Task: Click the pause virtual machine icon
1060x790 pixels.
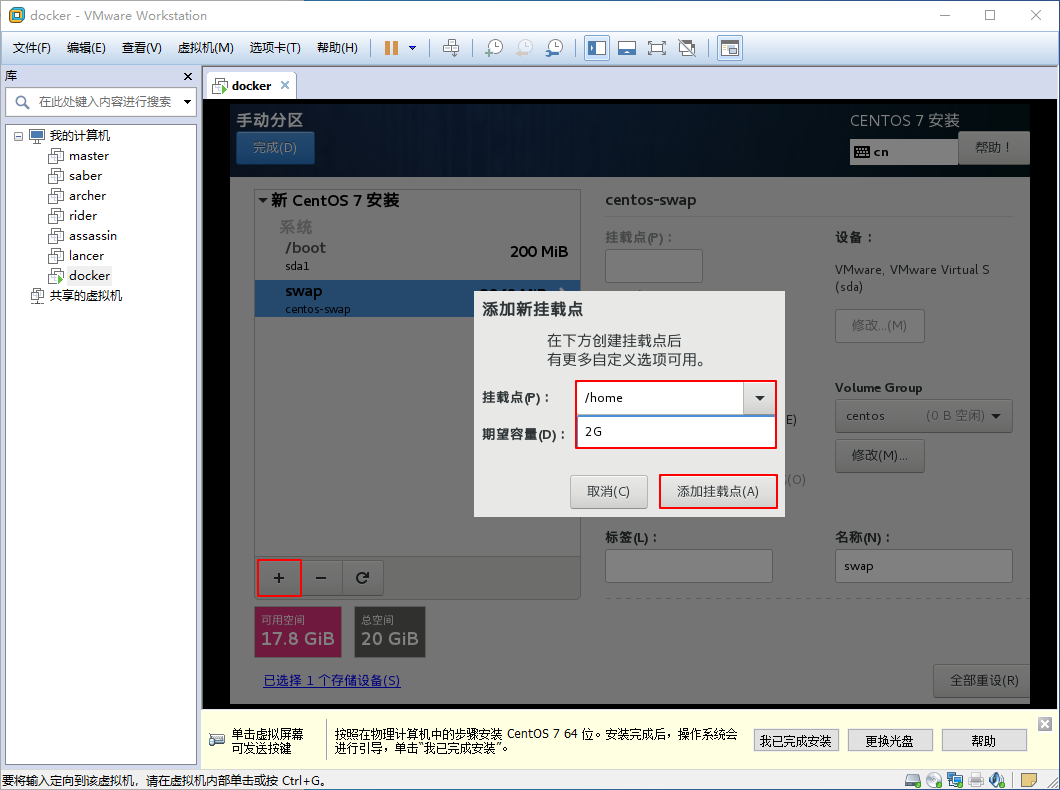Action: click(x=391, y=48)
